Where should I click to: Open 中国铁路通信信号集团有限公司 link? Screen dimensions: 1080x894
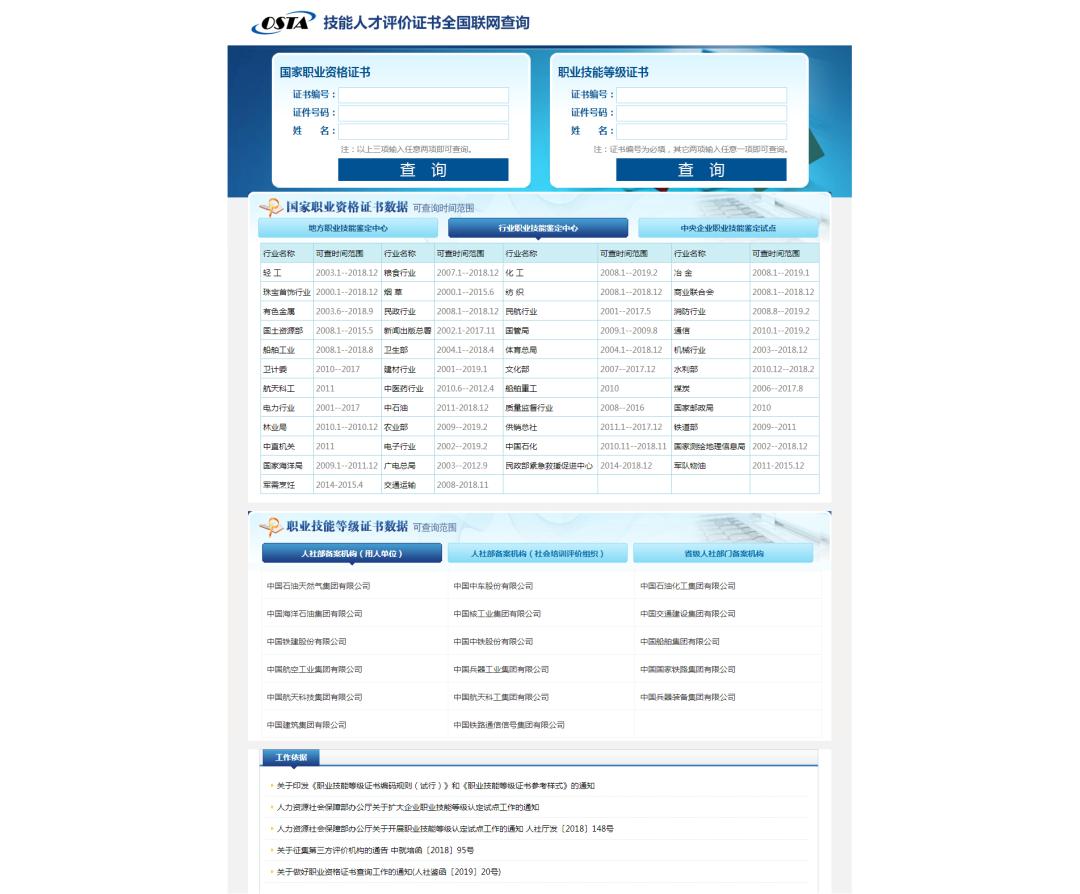pyautogui.click(x=509, y=725)
